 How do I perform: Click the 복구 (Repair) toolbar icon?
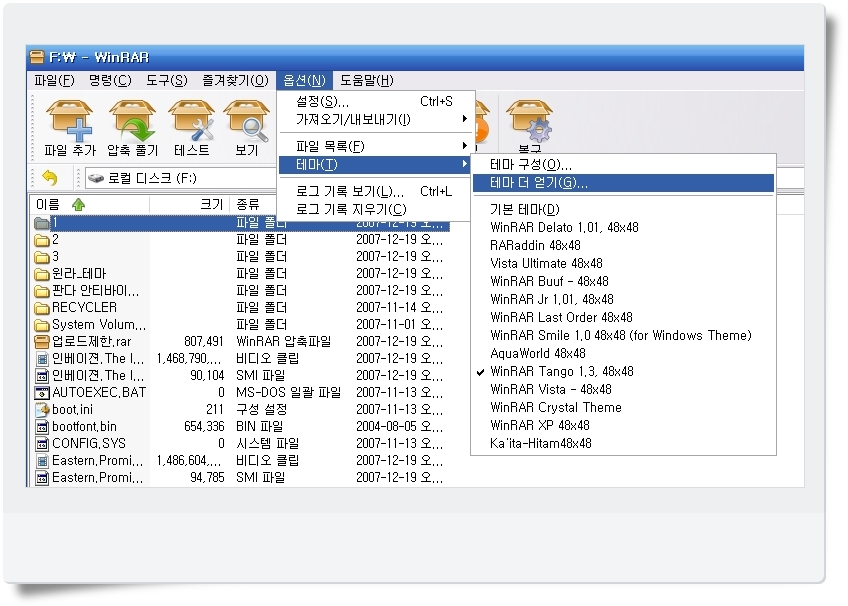[x=529, y=122]
